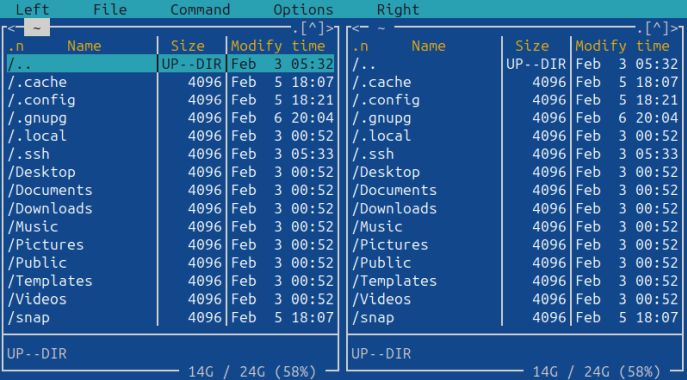Sort left panel by Name column
This screenshot has height=380, width=687.
[x=84, y=46]
